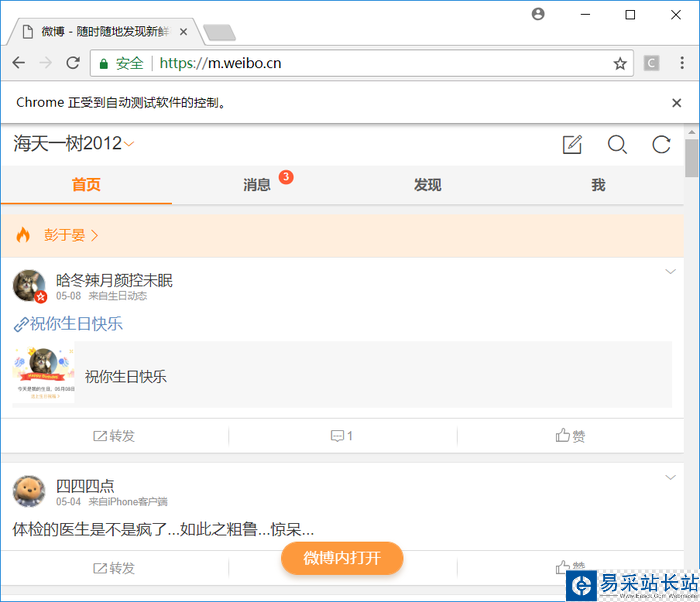Click the flame hot topic icon

tap(23, 234)
